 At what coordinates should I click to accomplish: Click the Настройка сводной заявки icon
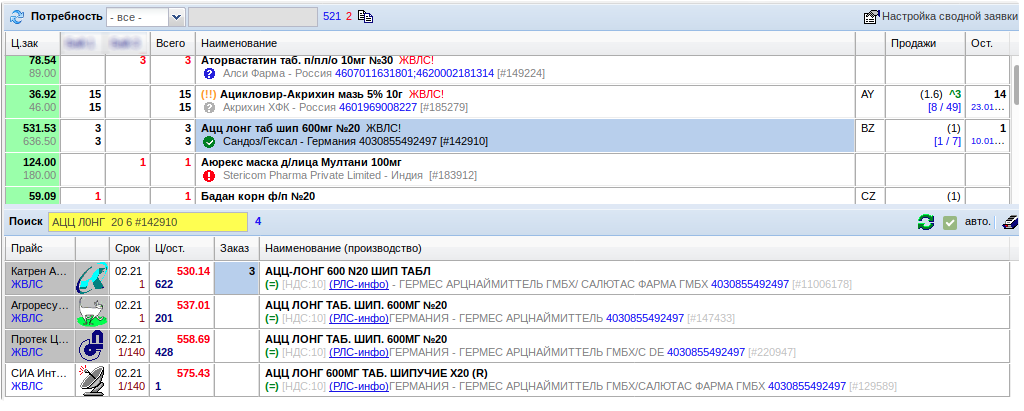tap(872, 17)
